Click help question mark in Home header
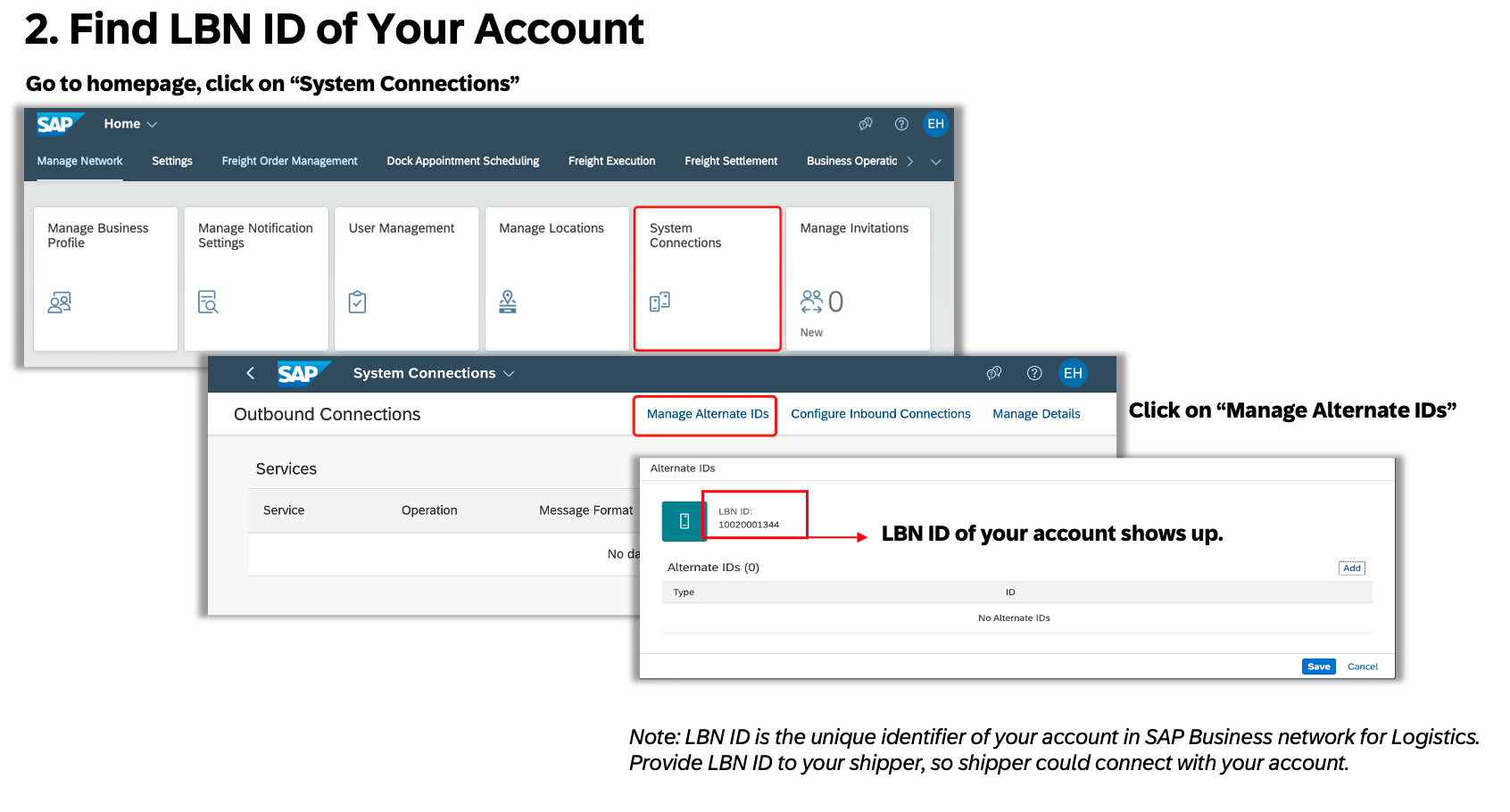The image size is (1510, 812). click(901, 124)
